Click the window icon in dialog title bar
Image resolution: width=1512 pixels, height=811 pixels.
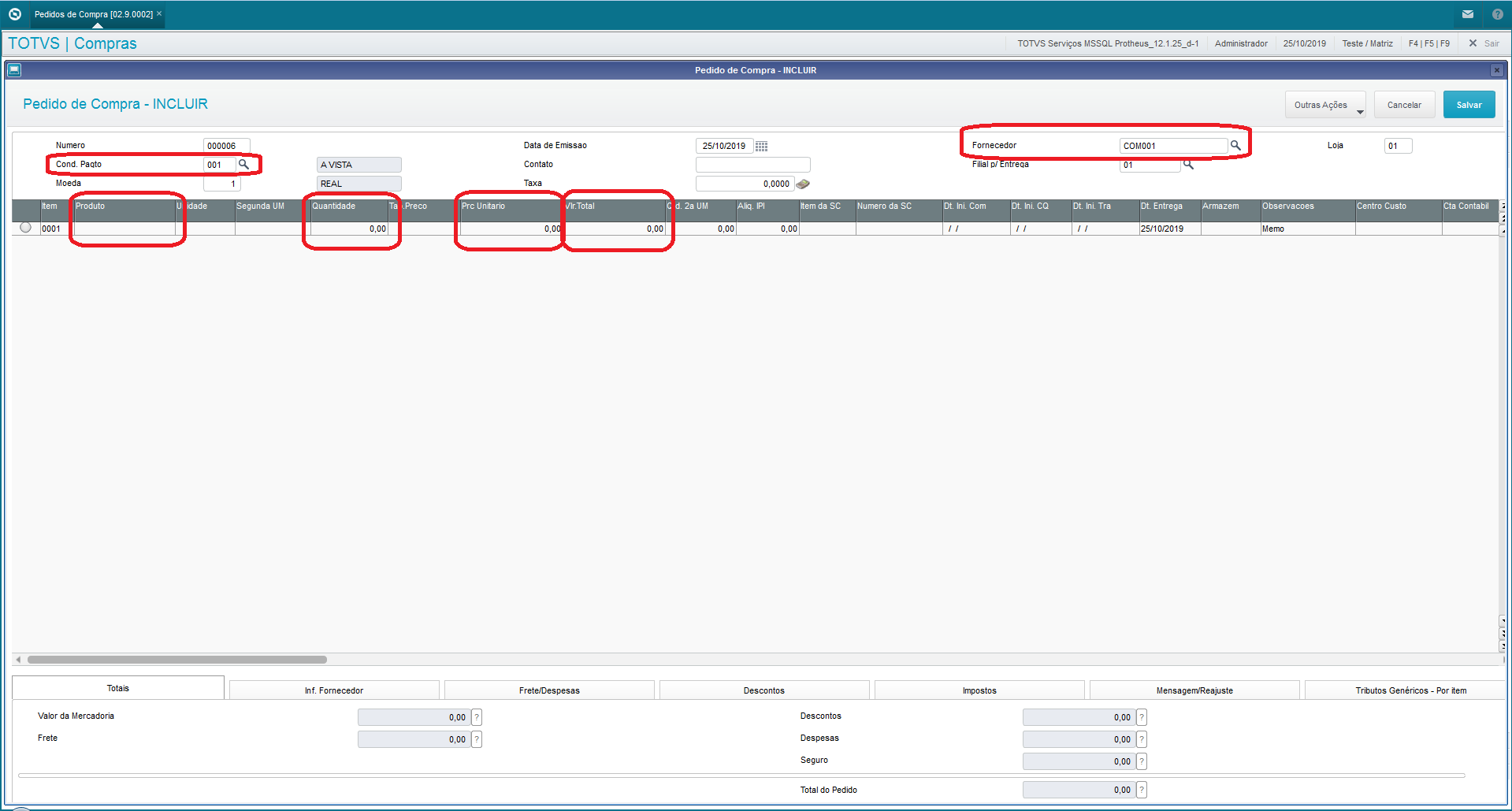(x=14, y=70)
